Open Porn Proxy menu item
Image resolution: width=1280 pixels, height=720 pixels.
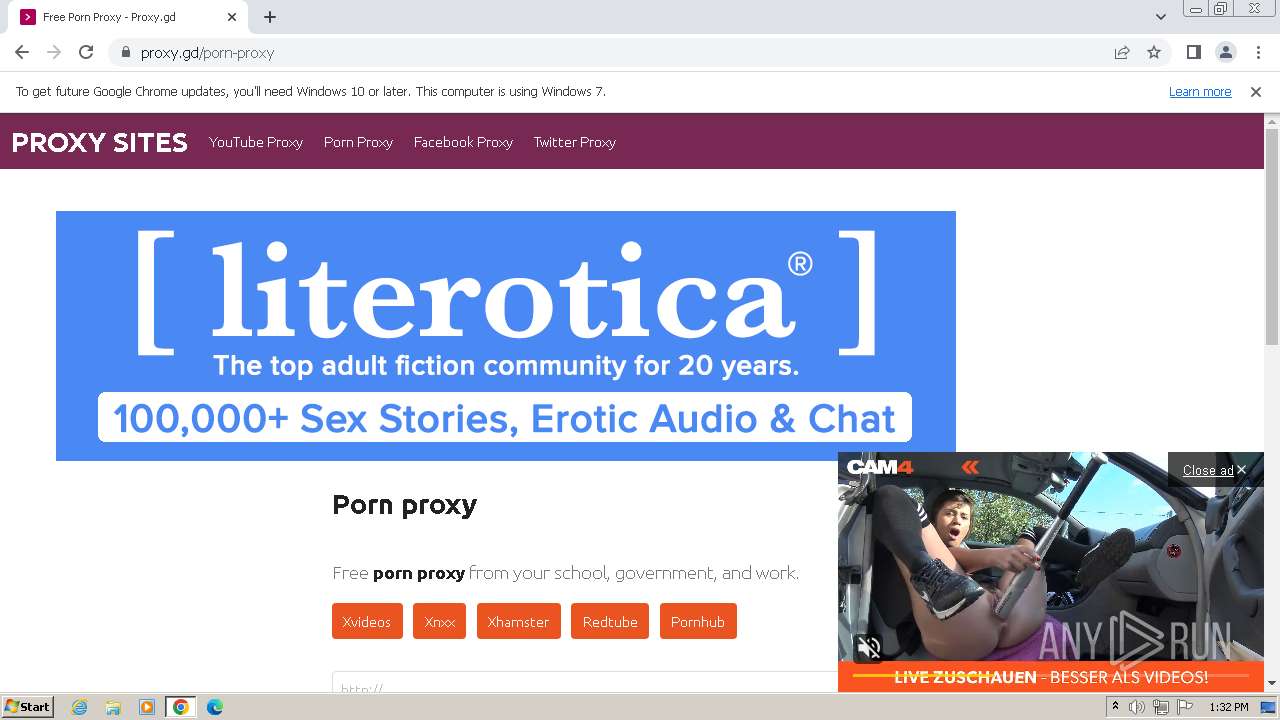coord(358,142)
